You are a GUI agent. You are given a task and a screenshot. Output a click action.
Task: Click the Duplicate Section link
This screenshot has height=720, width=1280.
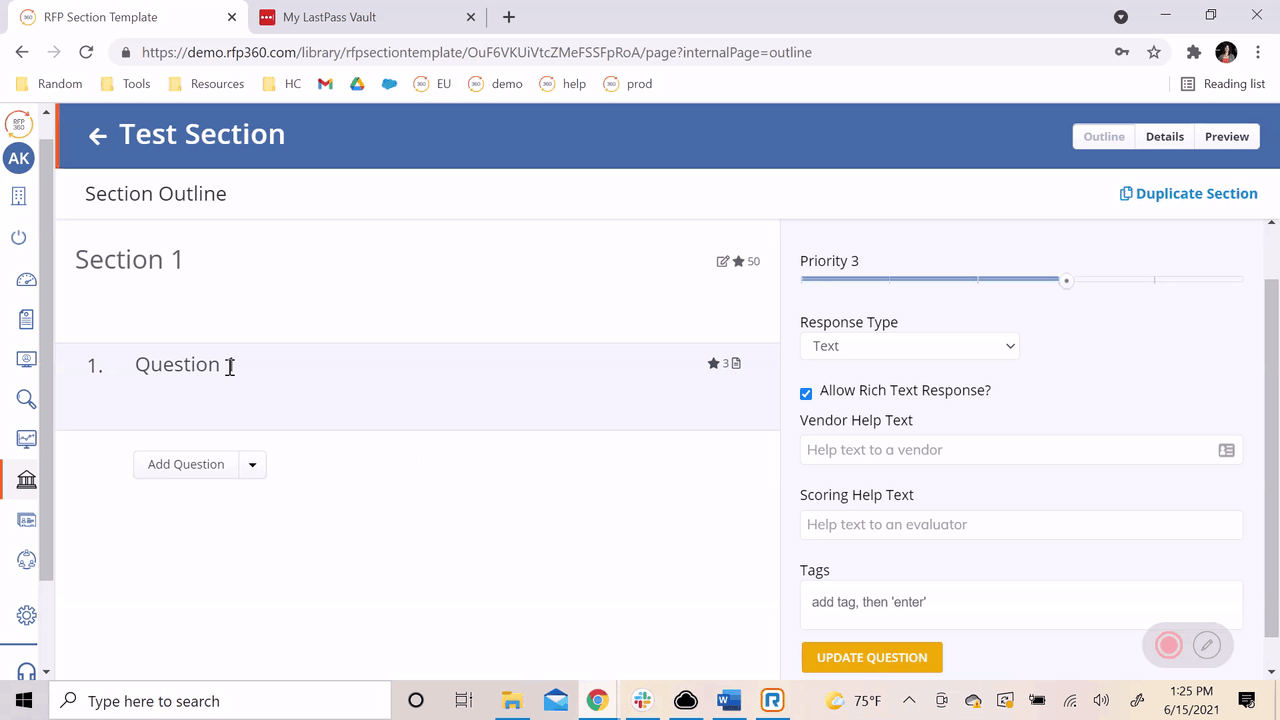coord(1188,194)
